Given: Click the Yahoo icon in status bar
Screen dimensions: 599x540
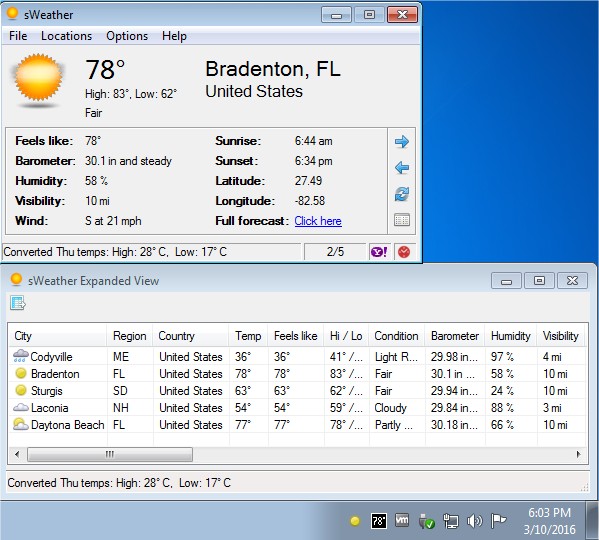Looking at the screenshot, I should [379, 252].
